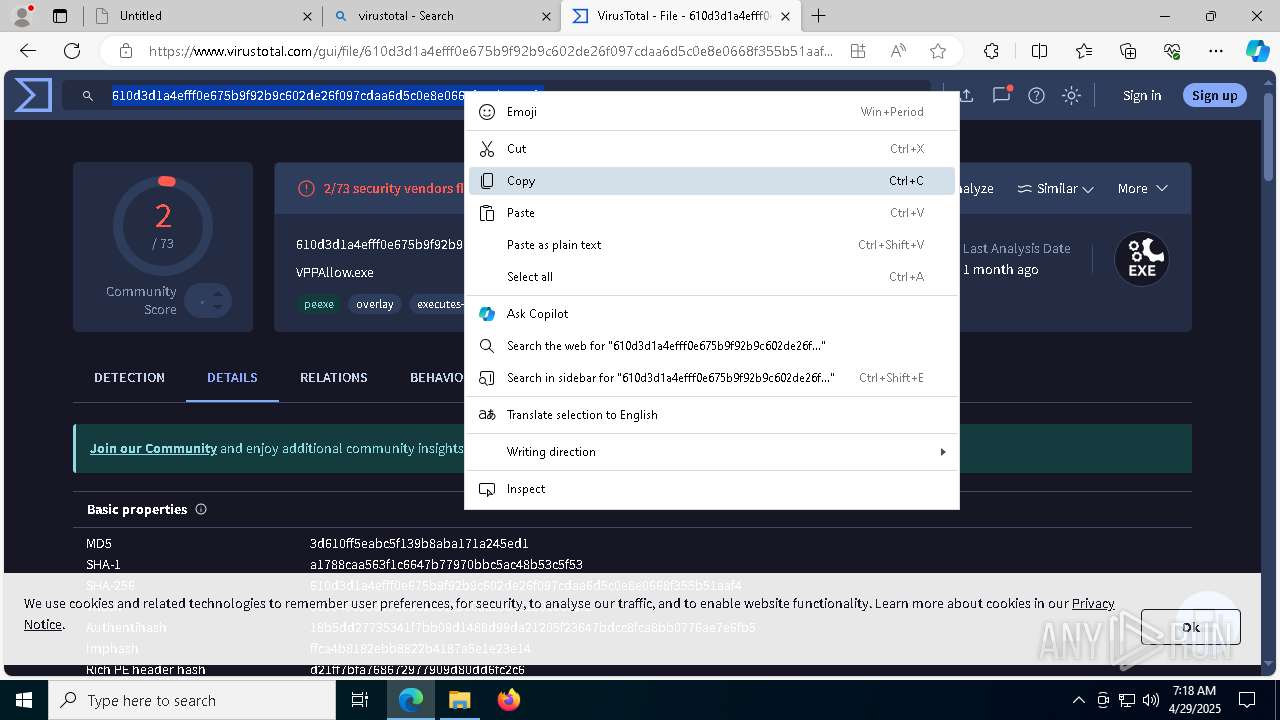
Task: Click Ask Copilot menu entry
Action: (x=712, y=314)
